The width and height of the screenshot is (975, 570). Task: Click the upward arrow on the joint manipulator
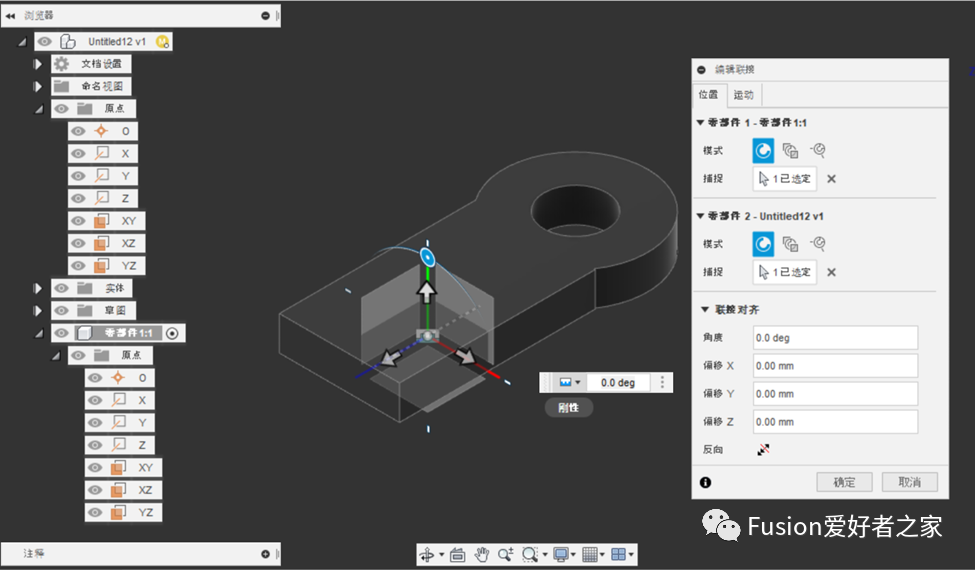tap(427, 292)
